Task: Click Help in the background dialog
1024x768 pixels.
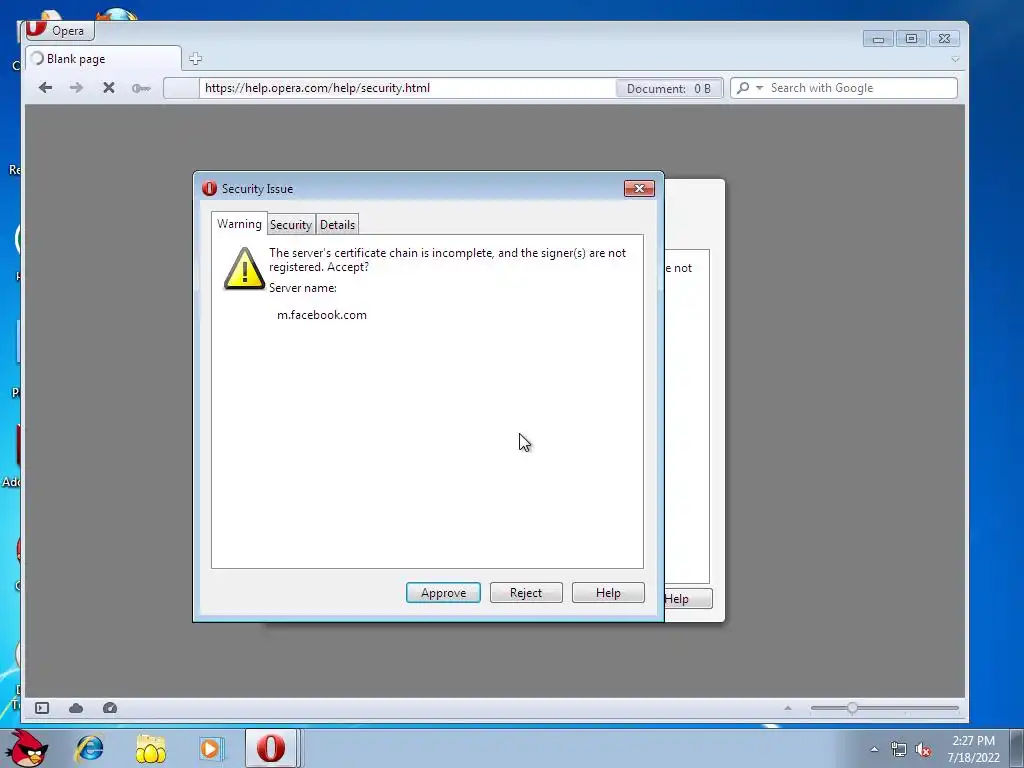Action: [688, 599]
